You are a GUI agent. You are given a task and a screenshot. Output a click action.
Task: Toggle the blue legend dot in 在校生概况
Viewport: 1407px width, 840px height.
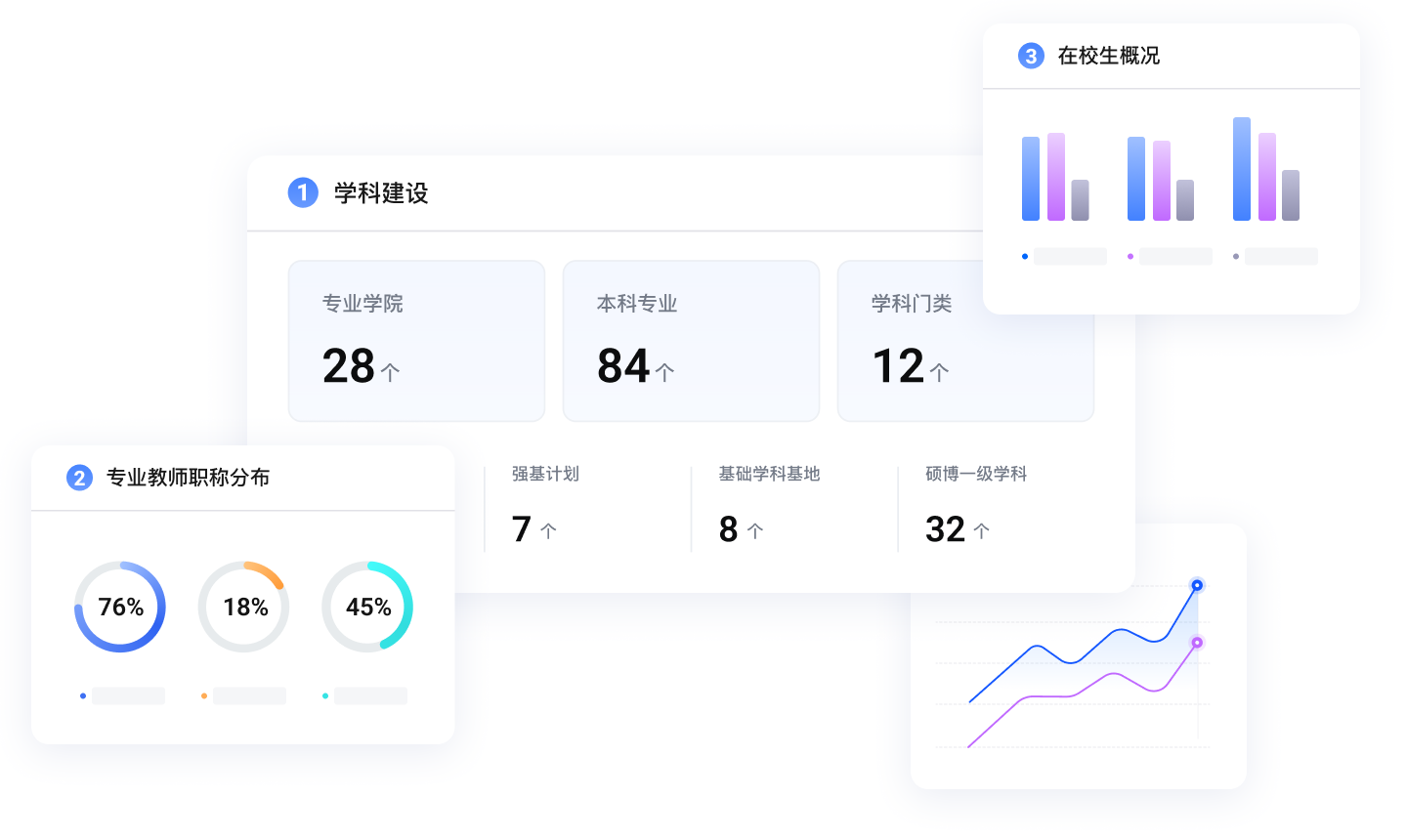(1025, 256)
